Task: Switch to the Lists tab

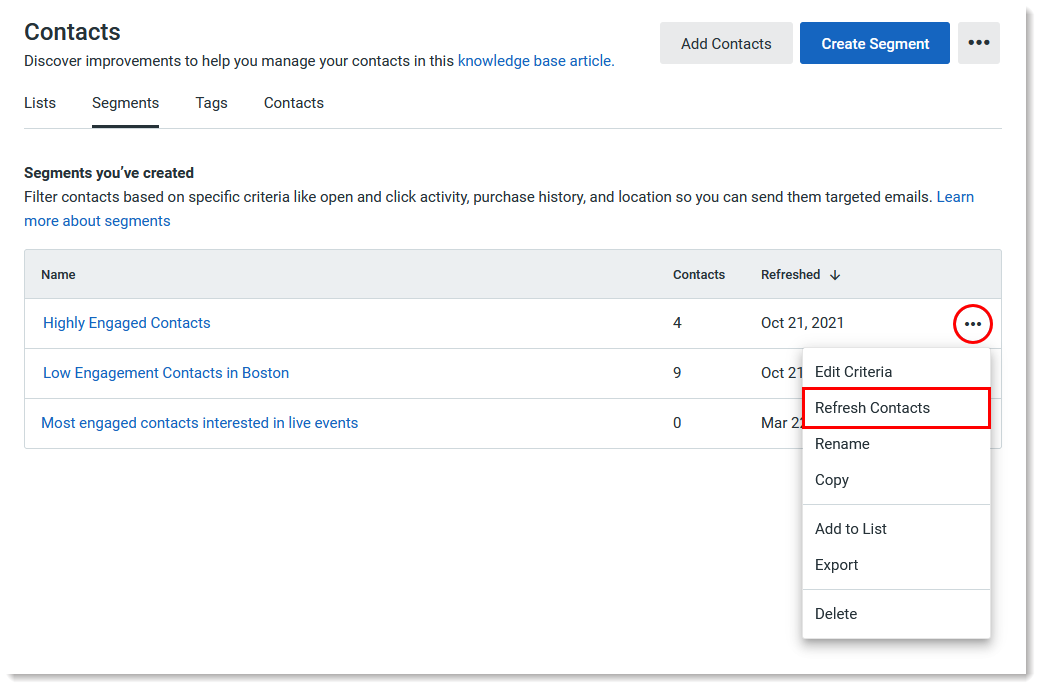Action: [40, 102]
